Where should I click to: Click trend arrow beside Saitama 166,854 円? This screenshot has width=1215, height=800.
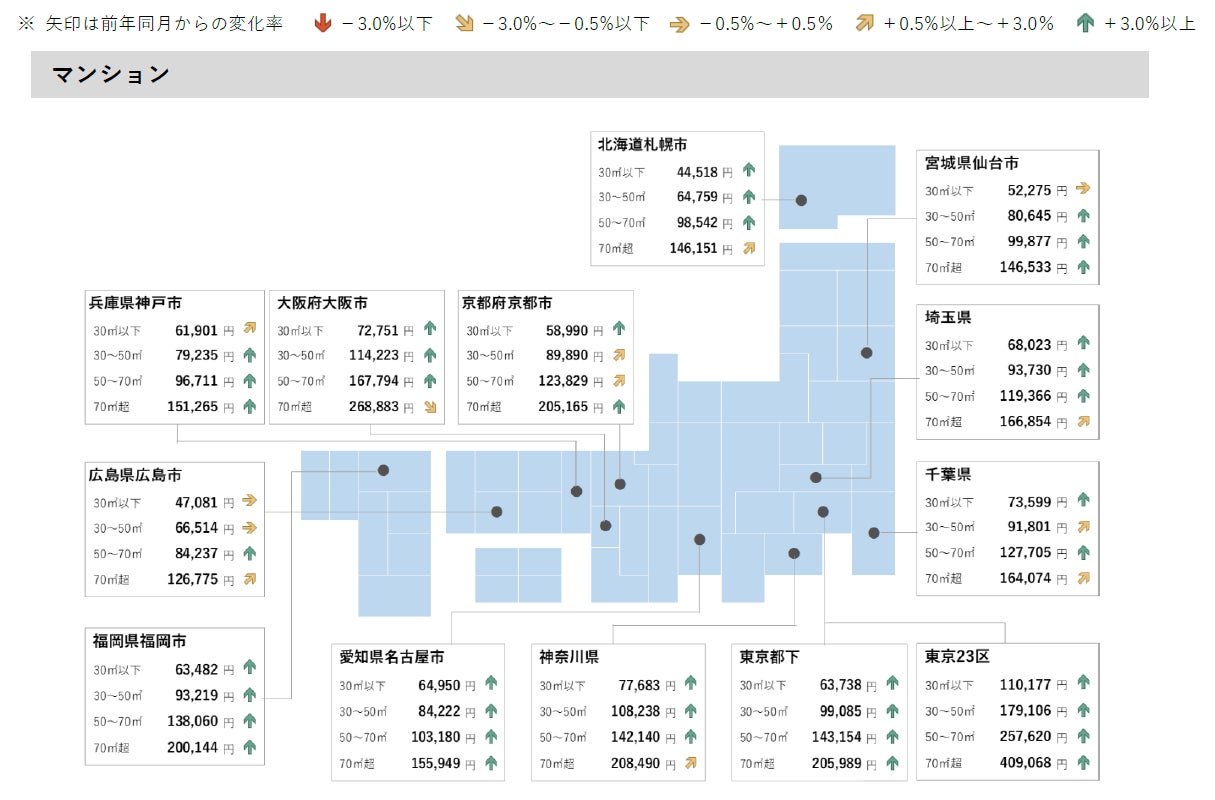click(1083, 422)
